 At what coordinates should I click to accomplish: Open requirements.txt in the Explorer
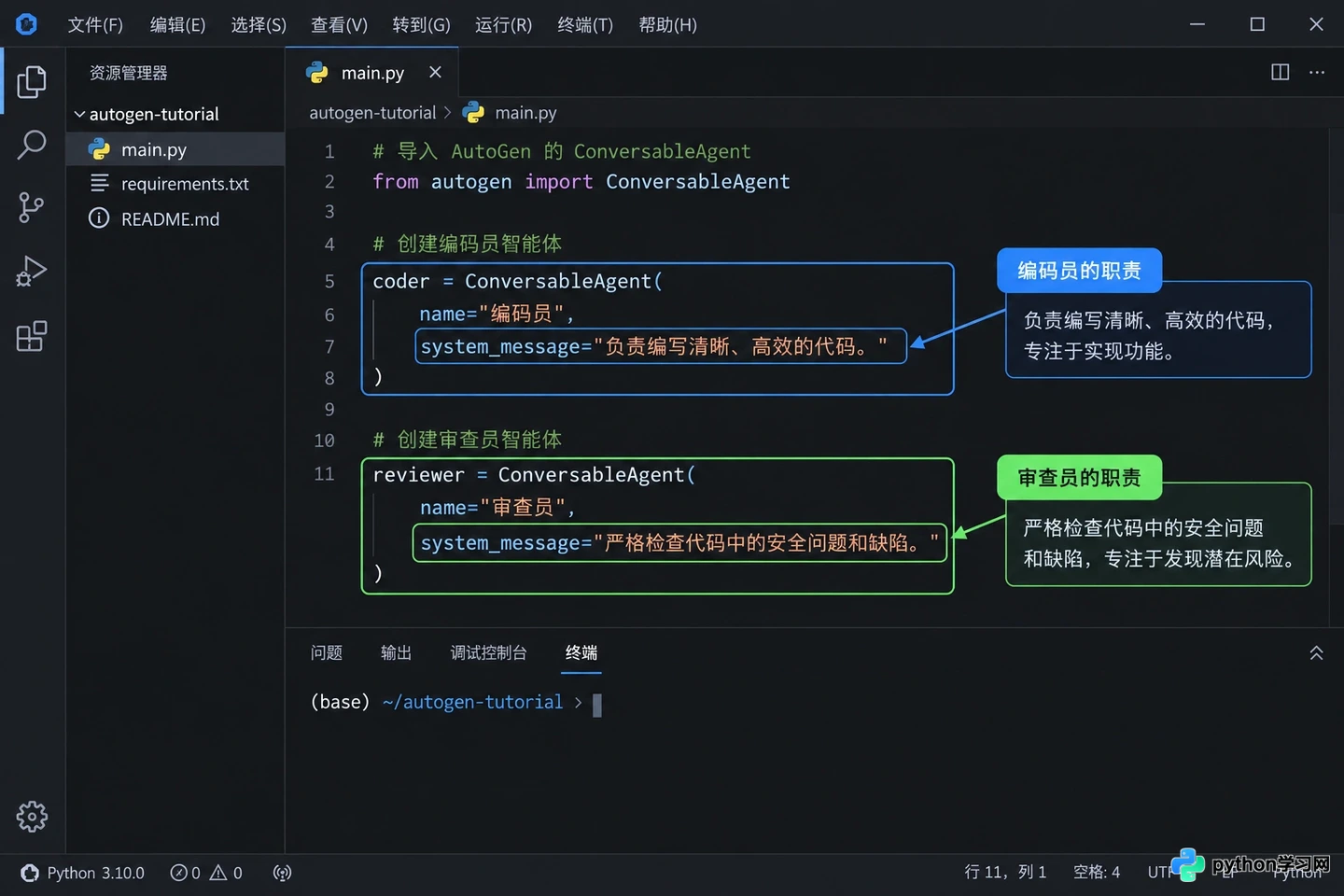click(175, 184)
